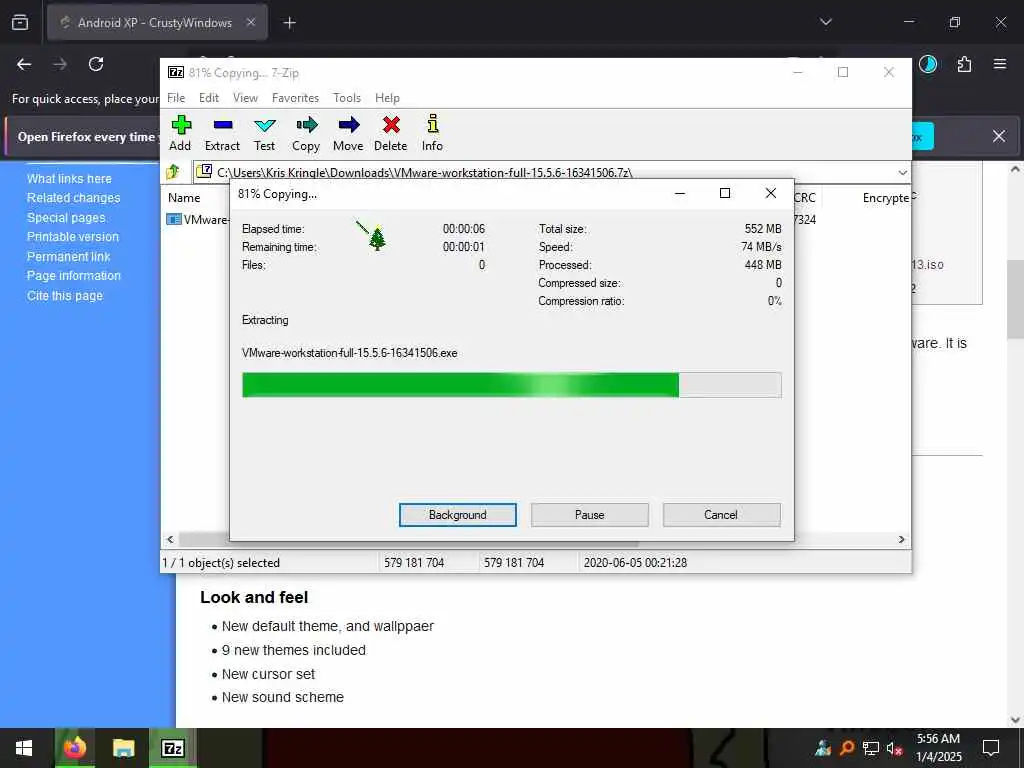Open the Tools menu in 7-Zip

(347, 97)
